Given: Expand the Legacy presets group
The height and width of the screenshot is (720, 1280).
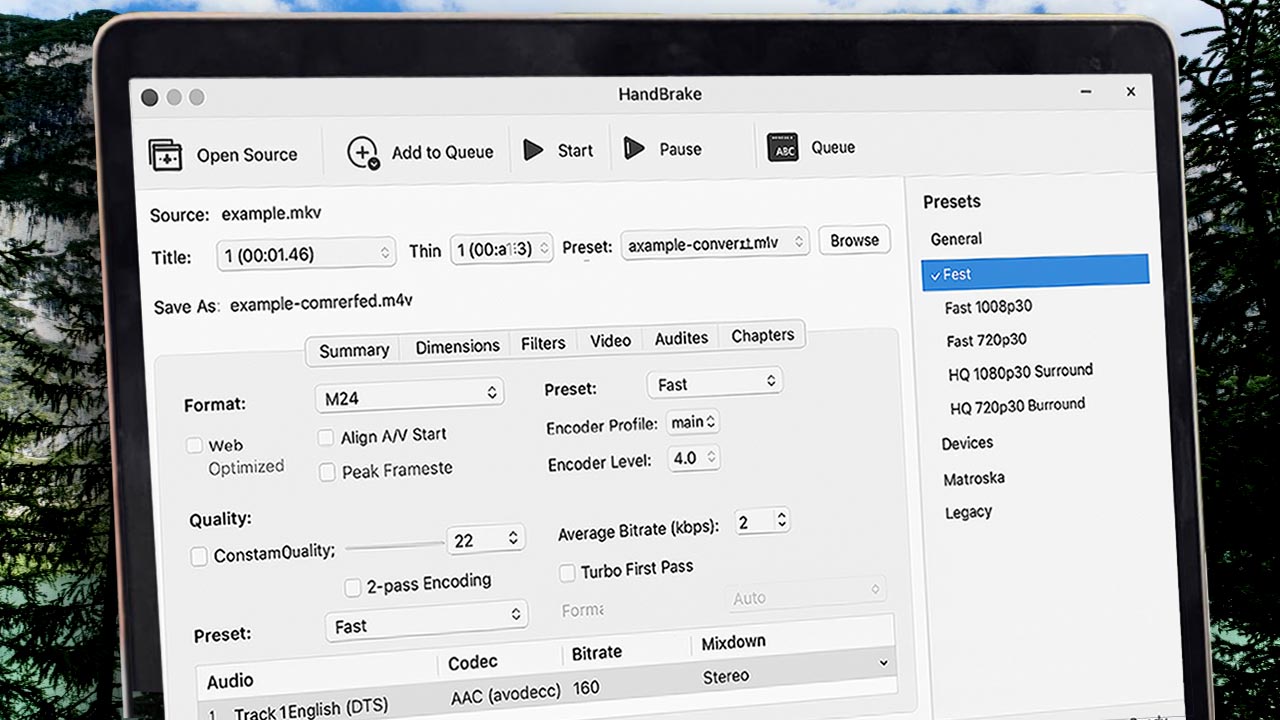Looking at the screenshot, I should click(x=968, y=512).
